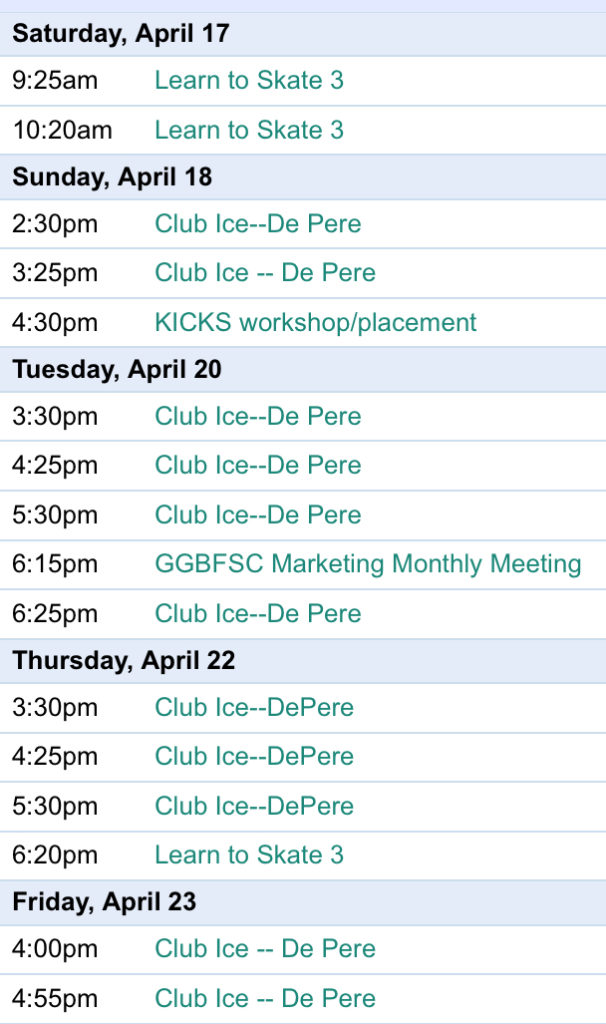Open the 10:20am Learn to Skate 3 event
606x1024 pixels.
click(x=249, y=129)
